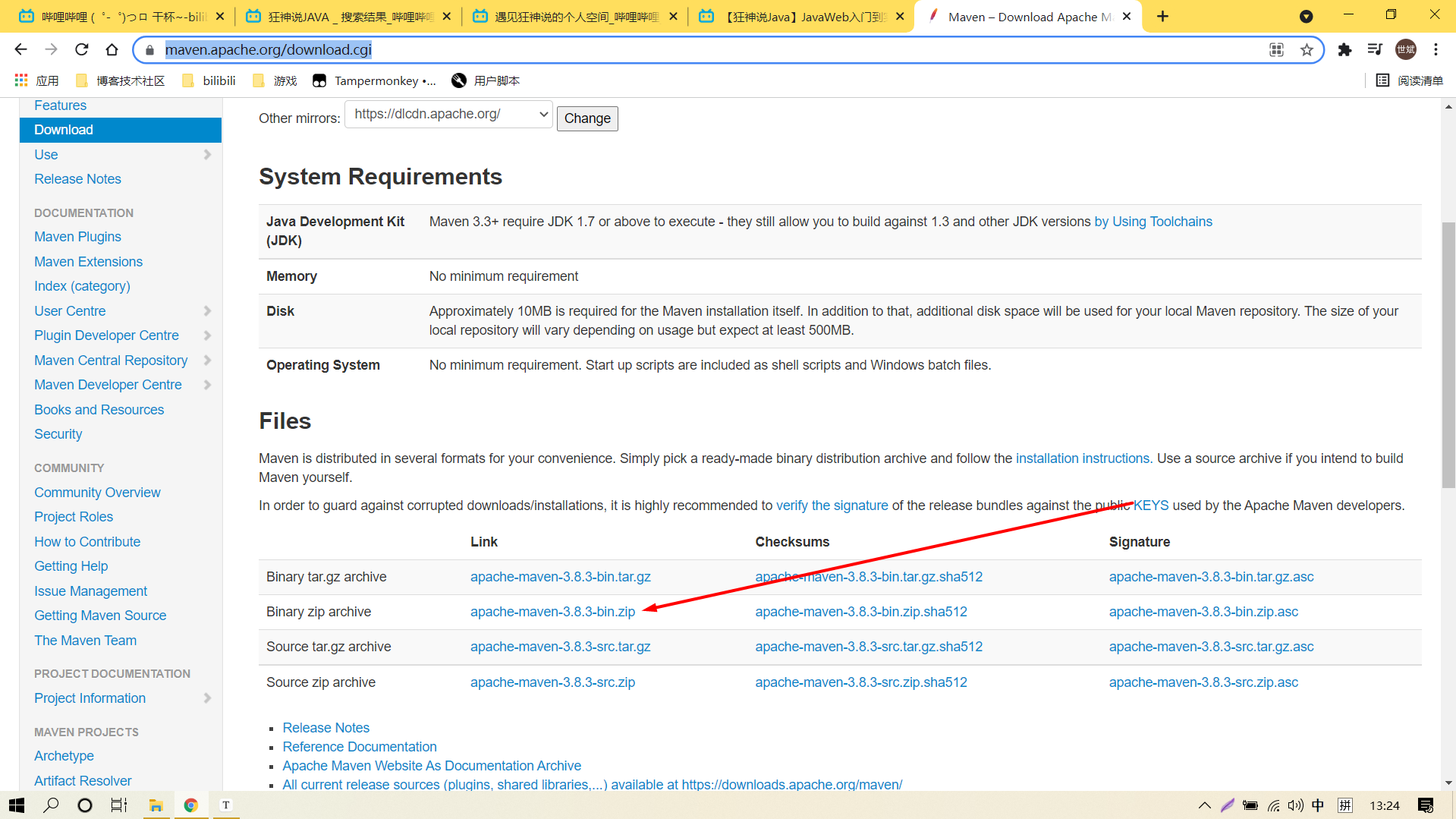Reload the Maven download page

point(81,49)
